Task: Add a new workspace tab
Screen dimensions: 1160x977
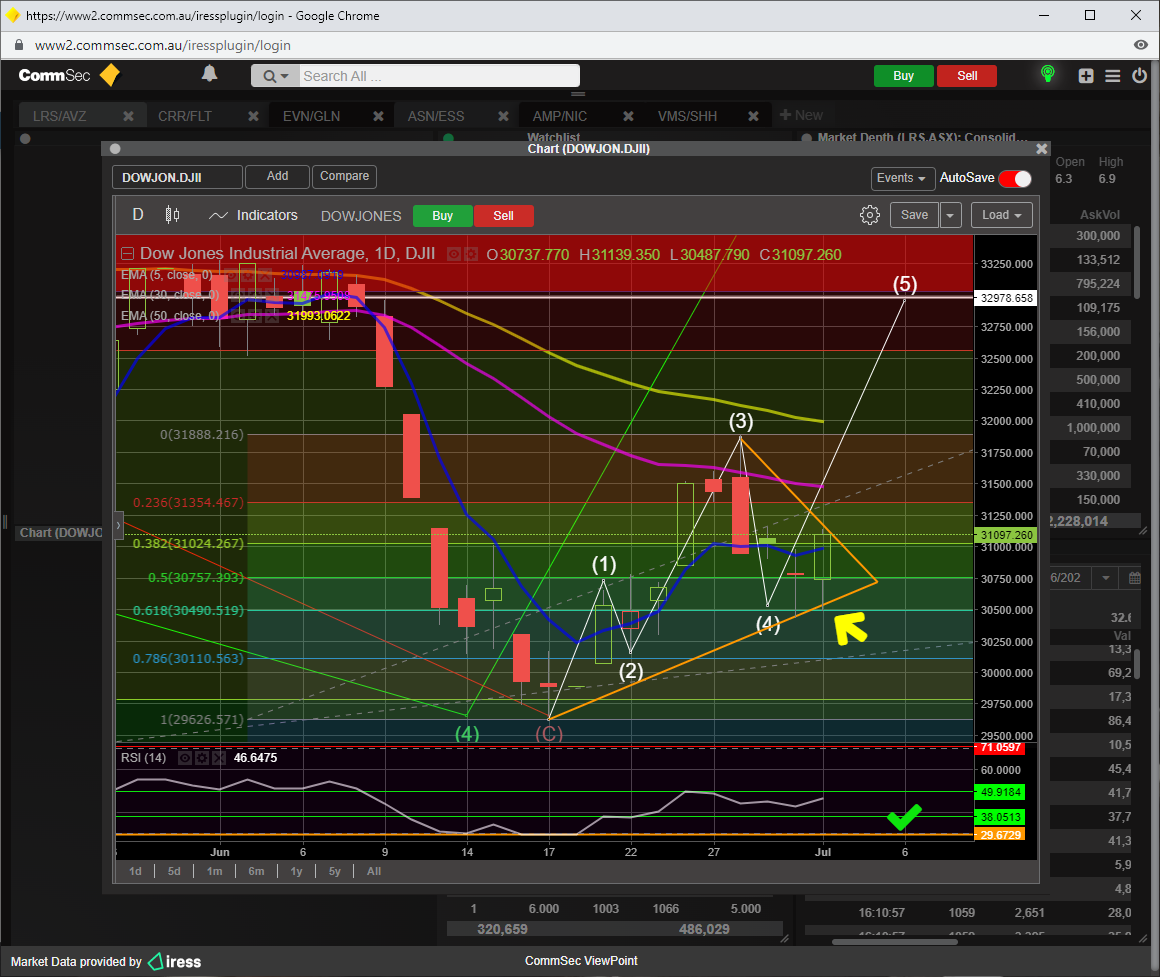Action: 801,115
